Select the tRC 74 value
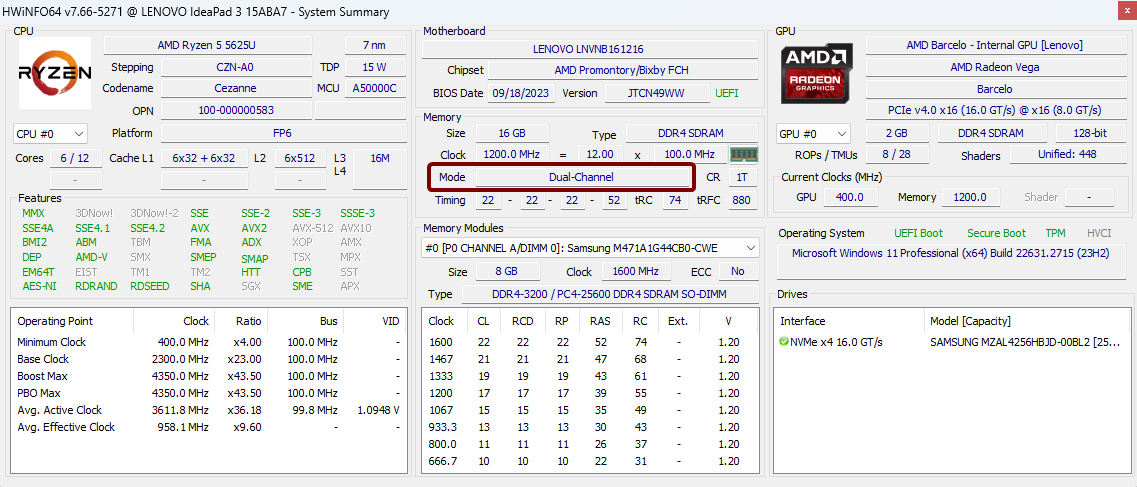The width and height of the screenshot is (1137, 487). click(x=675, y=200)
